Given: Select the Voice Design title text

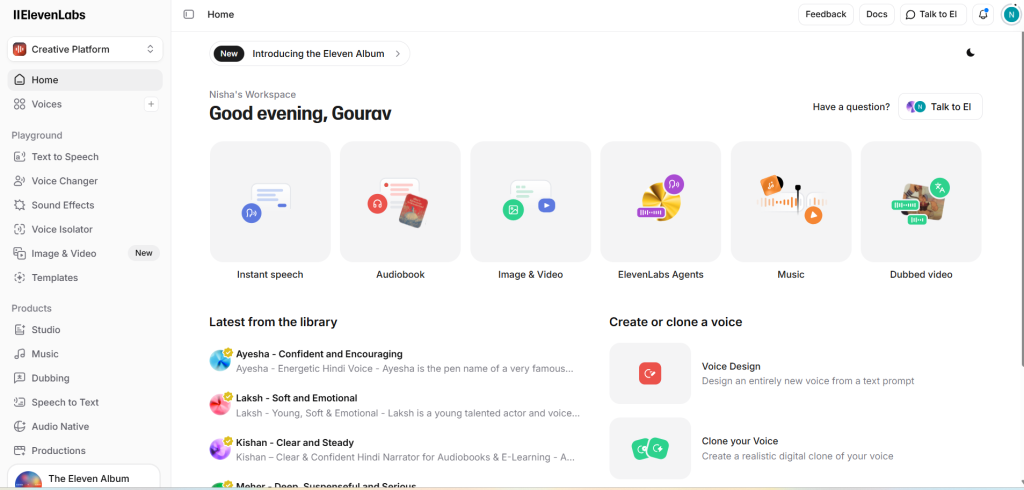Looking at the screenshot, I should pyautogui.click(x=731, y=367).
